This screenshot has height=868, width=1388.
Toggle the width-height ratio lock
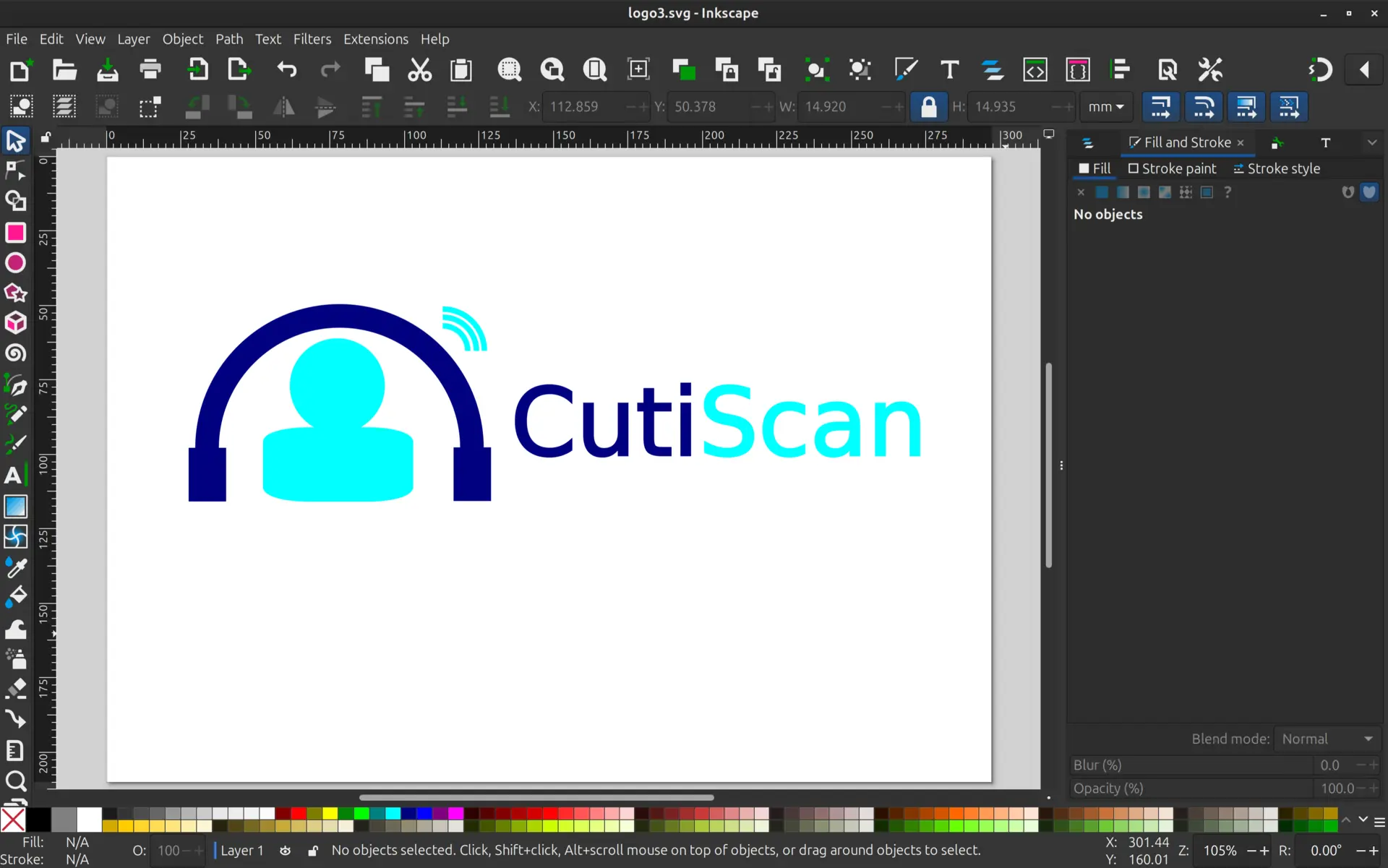click(x=928, y=107)
